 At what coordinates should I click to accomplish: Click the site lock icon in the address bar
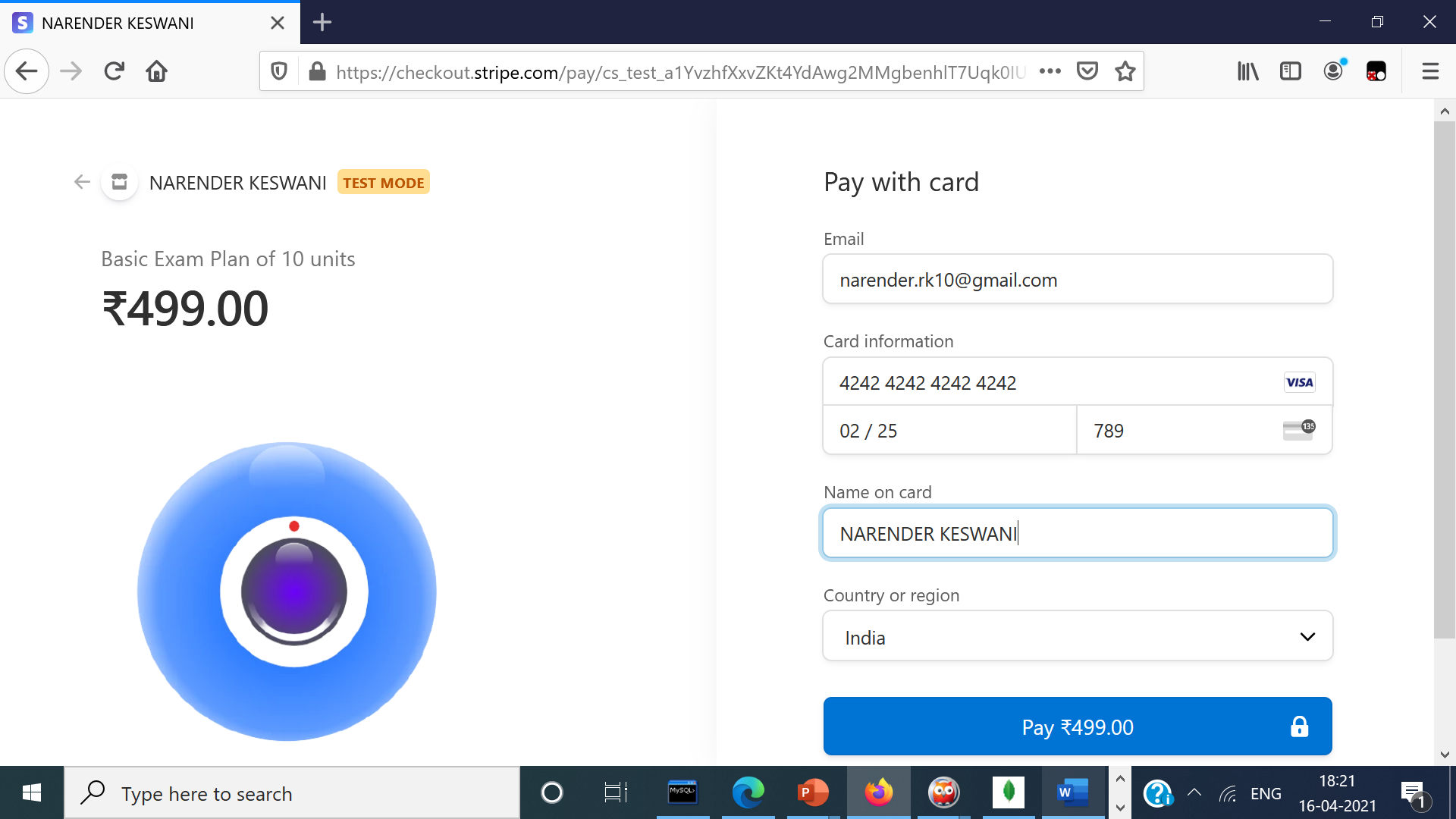coord(318,71)
